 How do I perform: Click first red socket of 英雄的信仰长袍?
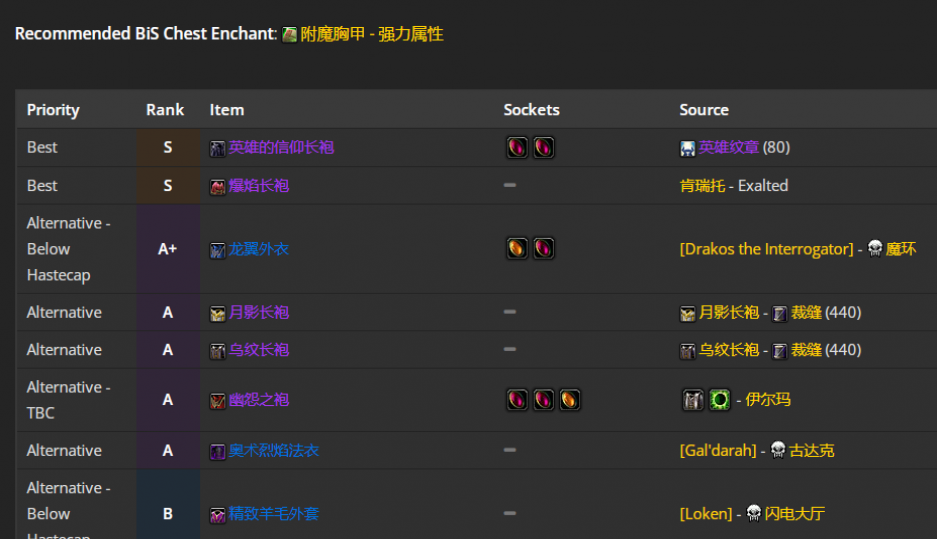[517, 148]
